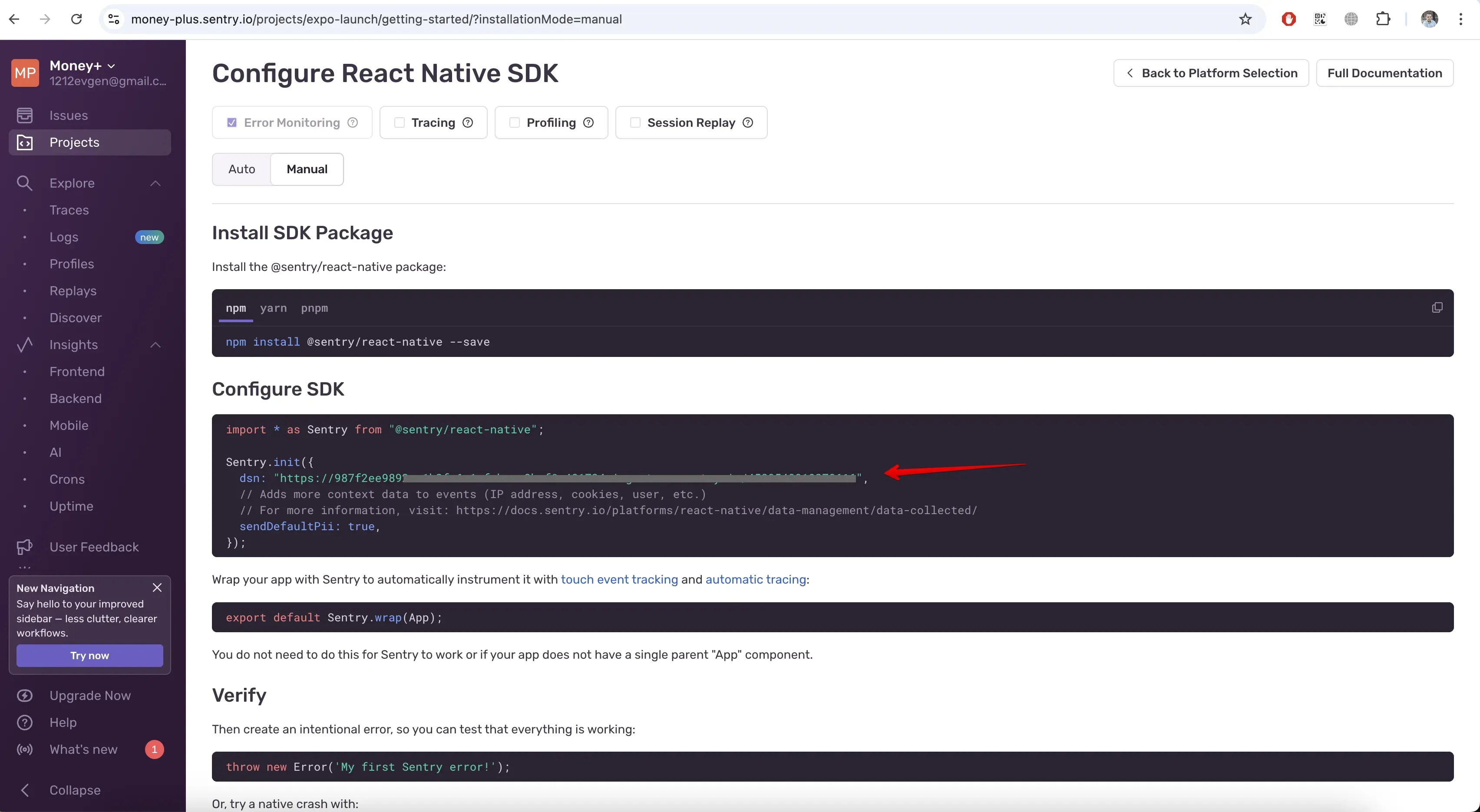Open User Feedback megaphone icon
The image size is (1480, 812).
point(24,547)
